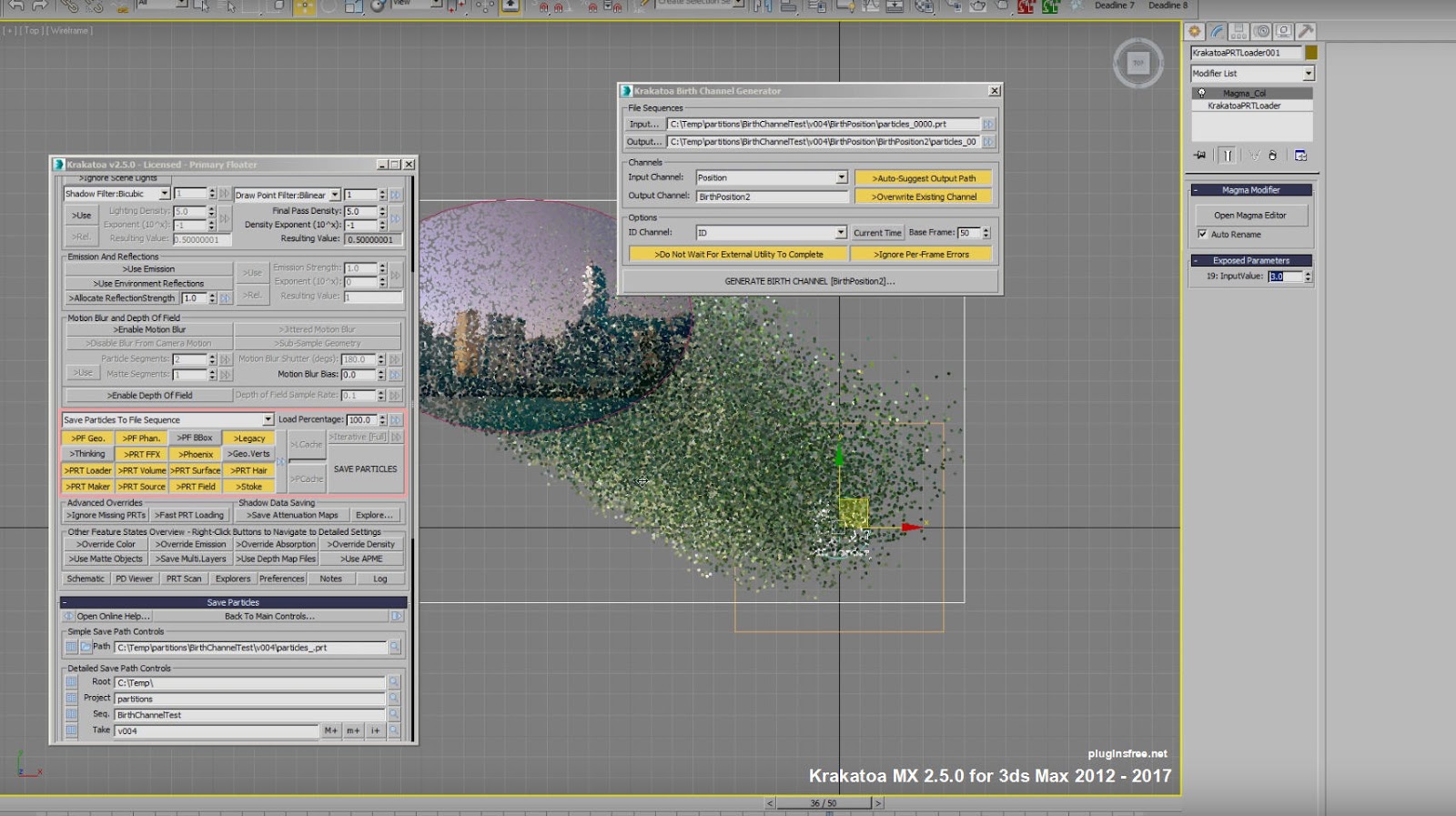The width and height of the screenshot is (1456, 816).
Task: Toggle >Use Emission option
Action: 149,269
